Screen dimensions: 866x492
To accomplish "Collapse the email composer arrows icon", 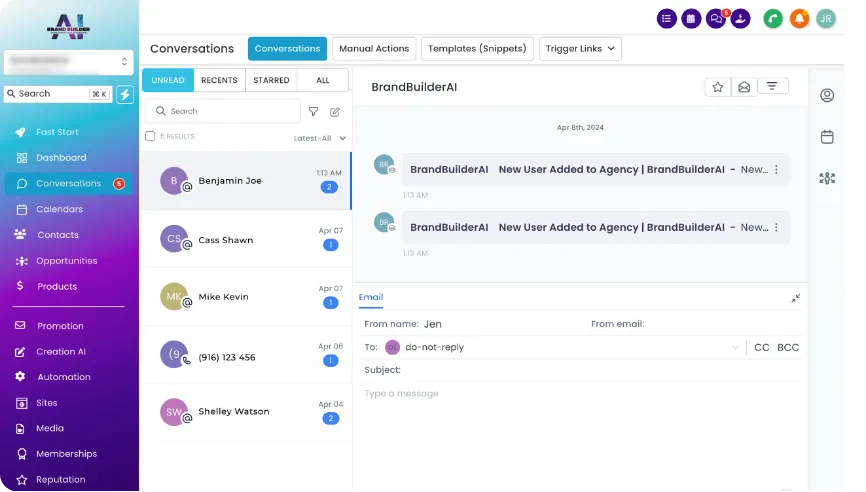I will click(x=795, y=298).
